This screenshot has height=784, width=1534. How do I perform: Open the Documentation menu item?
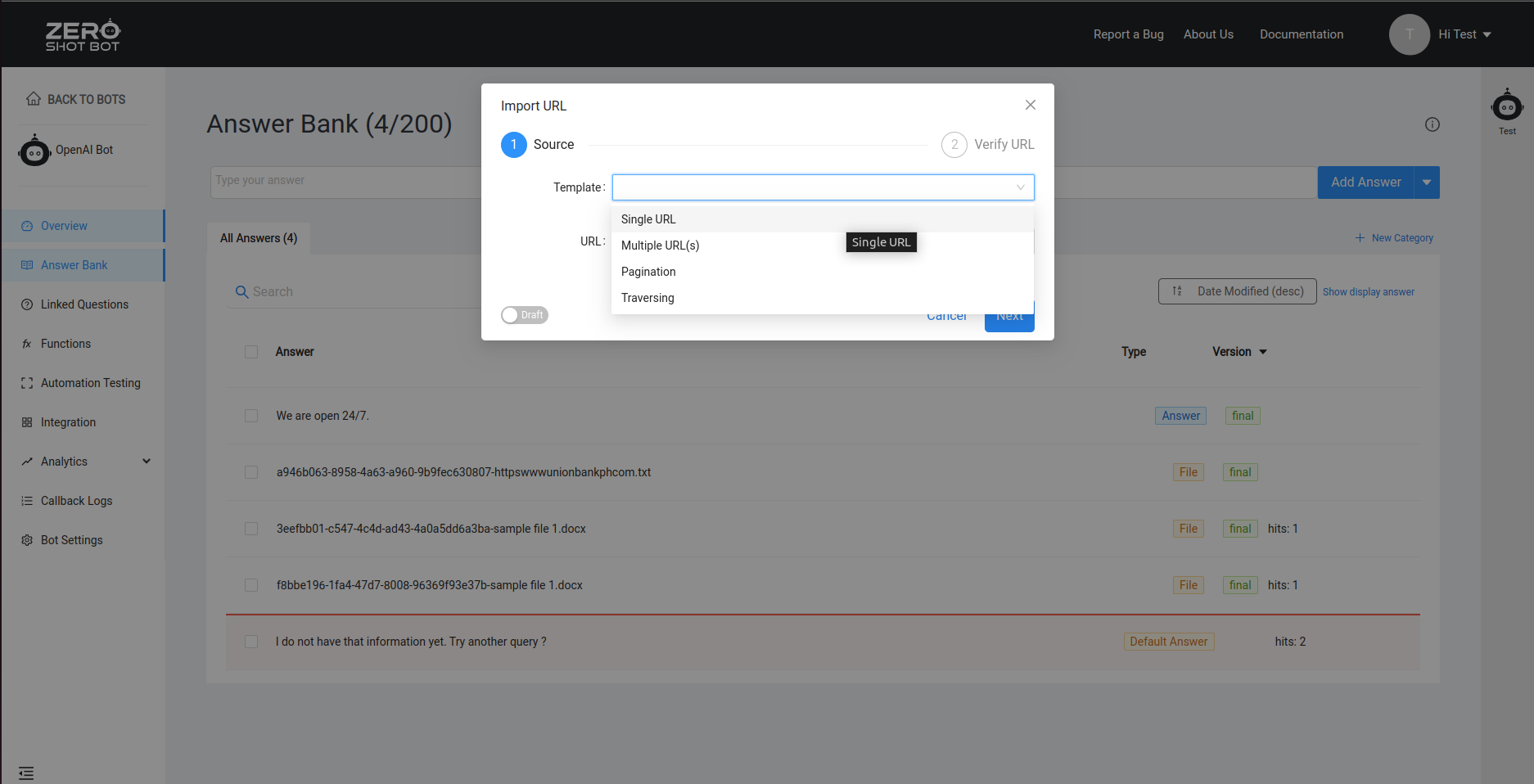(1301, 34)
